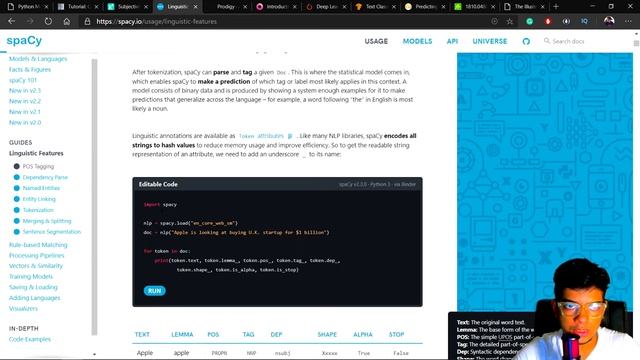Open the browser home page
Screen dimensions: 640x360
67,21
